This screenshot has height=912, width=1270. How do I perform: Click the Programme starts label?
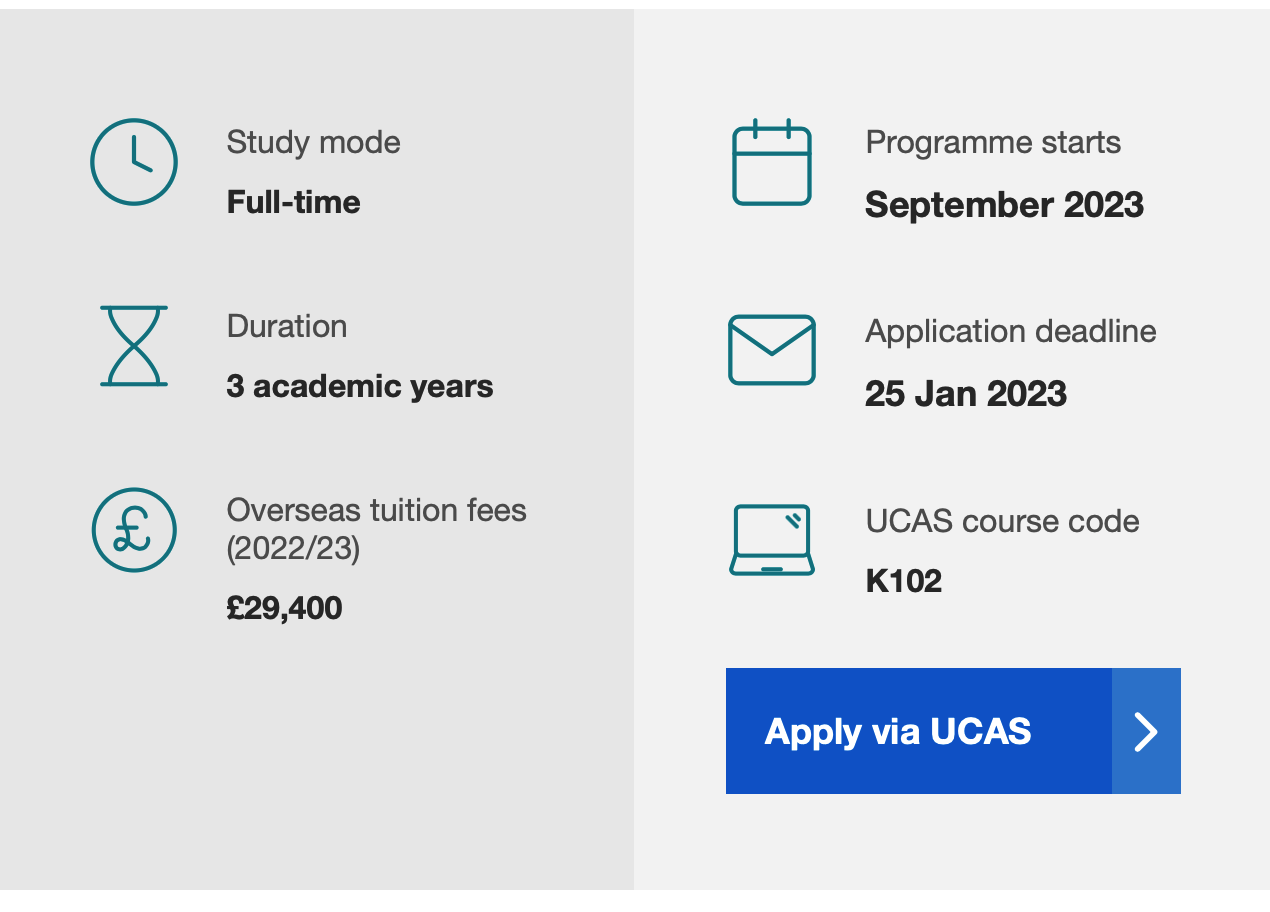click(993, 142)
